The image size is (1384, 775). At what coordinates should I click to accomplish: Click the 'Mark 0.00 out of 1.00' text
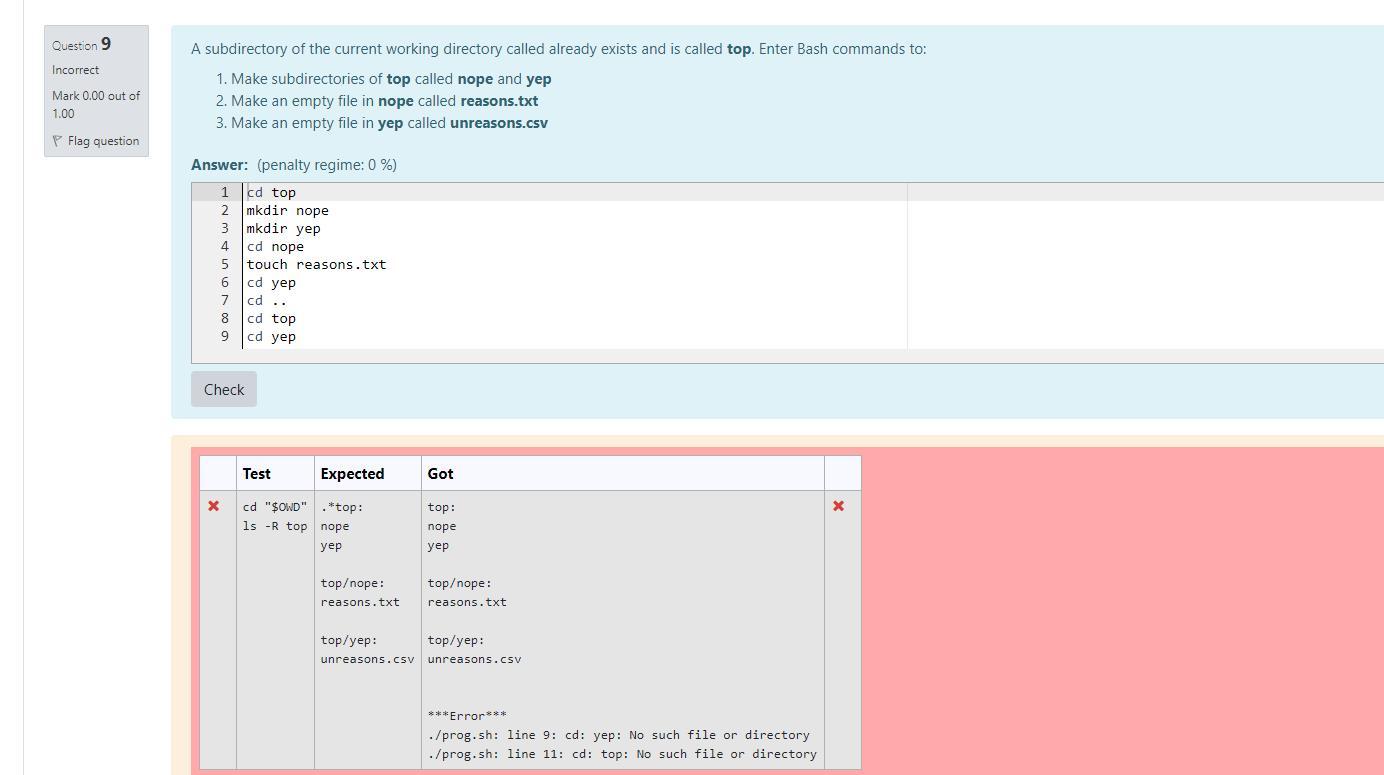(96, 104)
